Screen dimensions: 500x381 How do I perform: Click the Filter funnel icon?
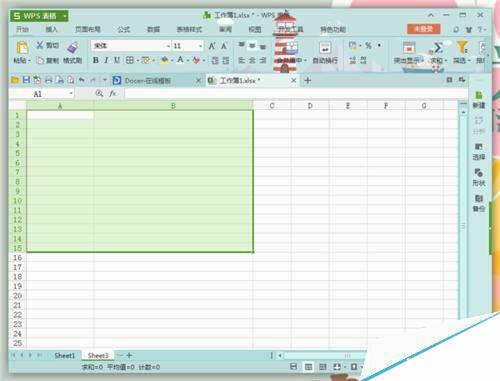(x=461, y=47)
